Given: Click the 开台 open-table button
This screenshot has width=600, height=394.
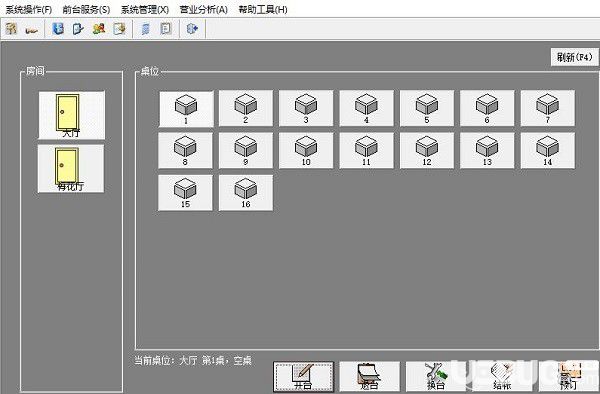Looking at the screenshot, I should click(x=303, y=377).
